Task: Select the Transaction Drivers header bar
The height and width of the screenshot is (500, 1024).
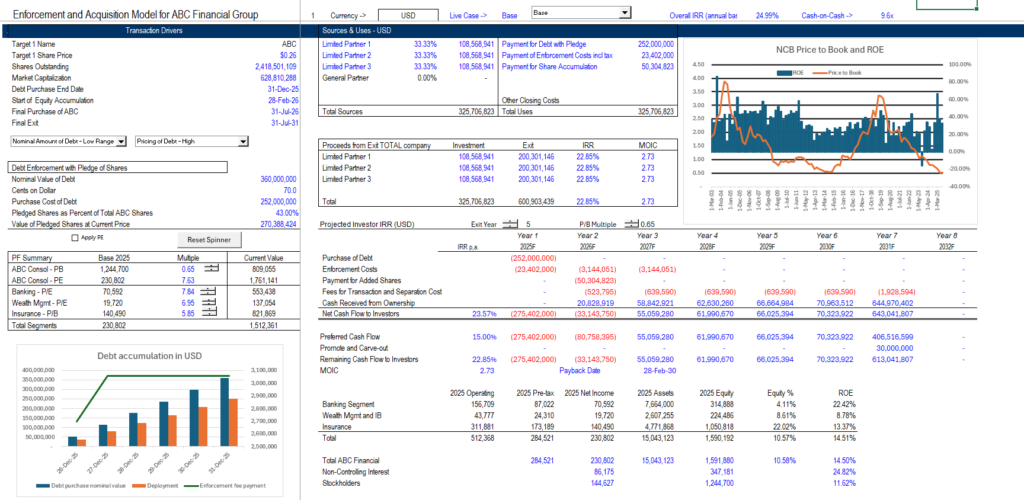Action: coord(152,31)
